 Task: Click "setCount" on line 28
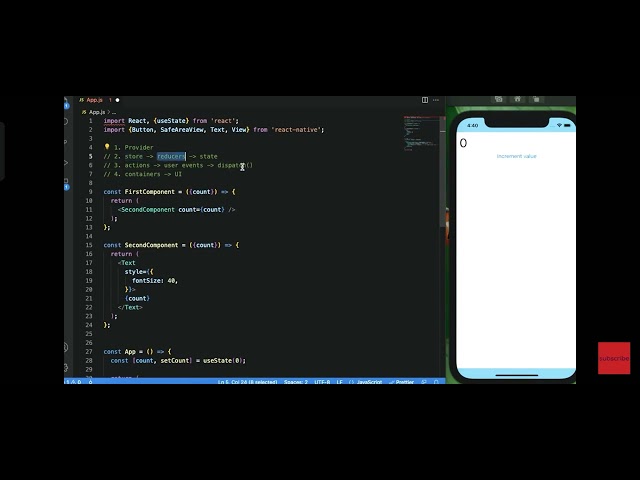click(x=175, y=361)
